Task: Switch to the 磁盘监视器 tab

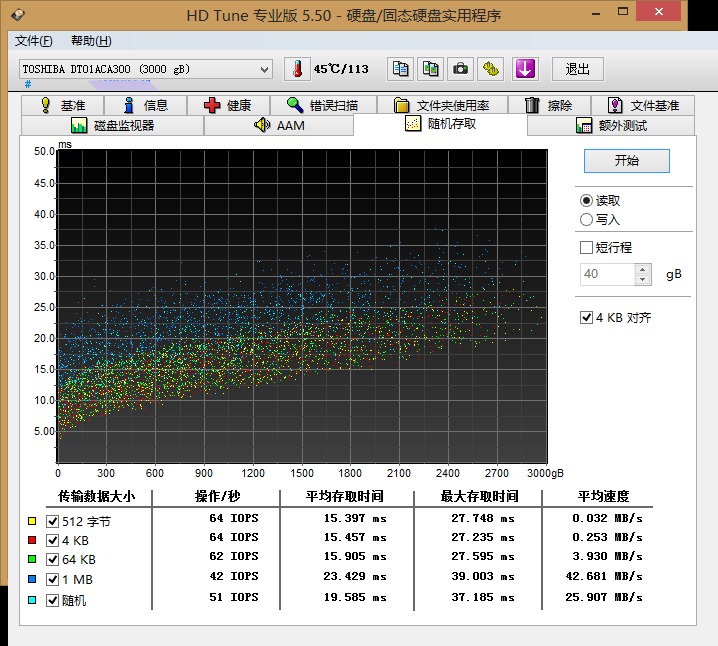Action: pos(112,125)
